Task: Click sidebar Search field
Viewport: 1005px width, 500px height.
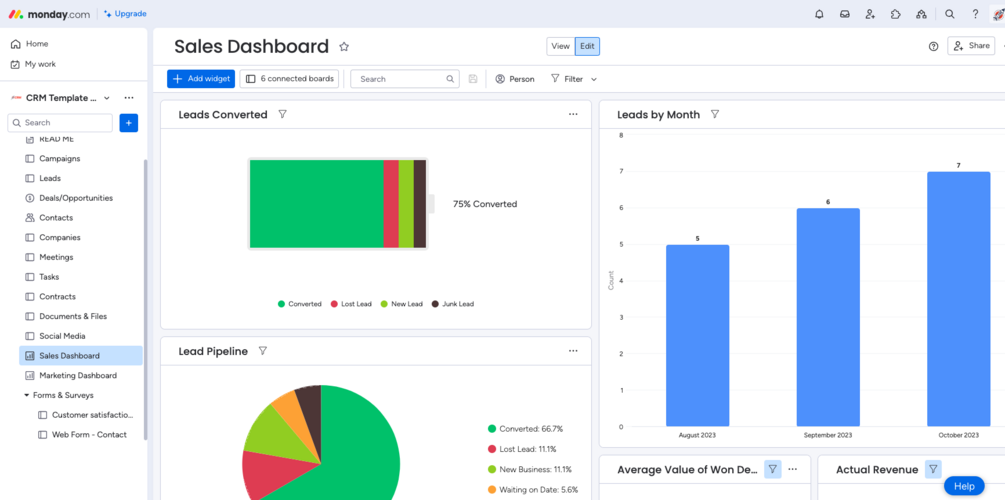Action: 60,122
